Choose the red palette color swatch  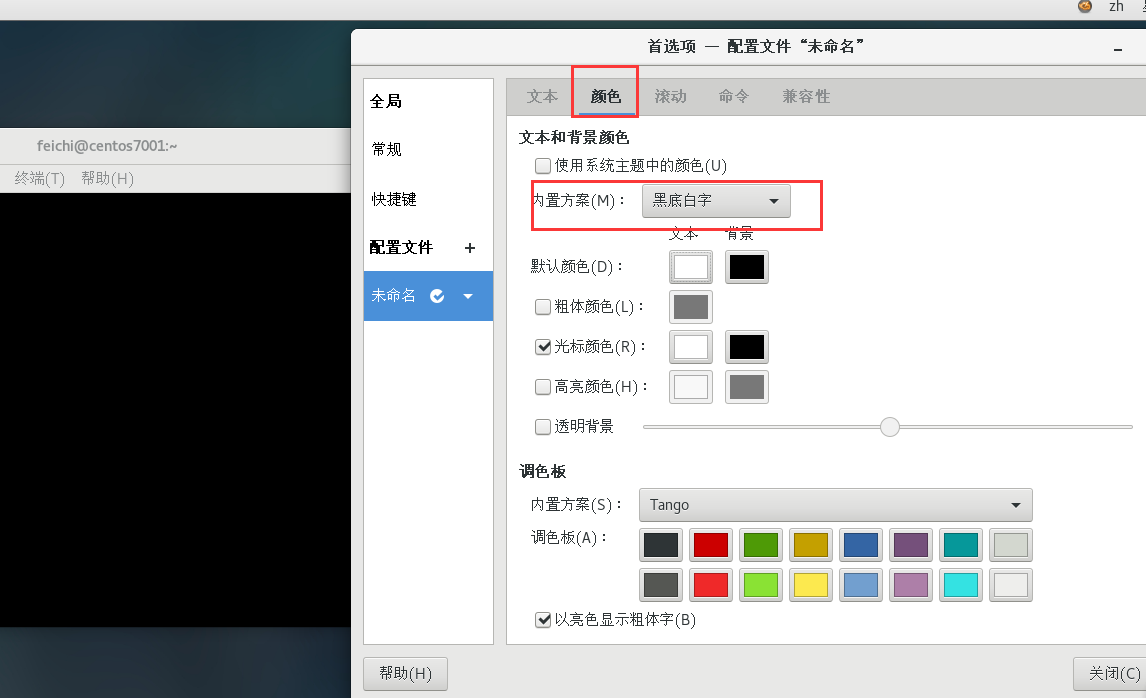click(x=711, y=545)
